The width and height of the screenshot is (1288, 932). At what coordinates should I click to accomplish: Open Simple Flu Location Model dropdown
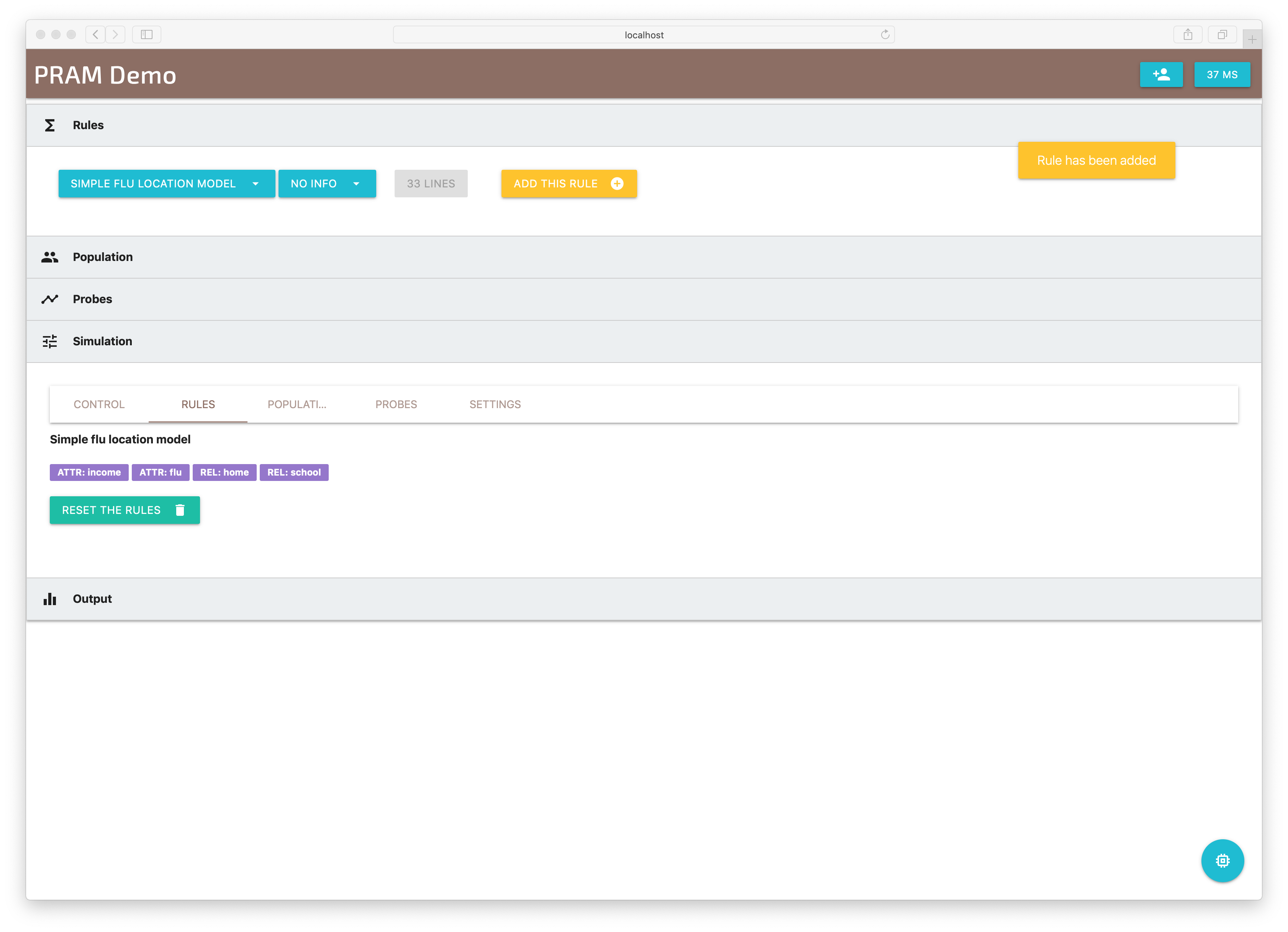[166, 184]
